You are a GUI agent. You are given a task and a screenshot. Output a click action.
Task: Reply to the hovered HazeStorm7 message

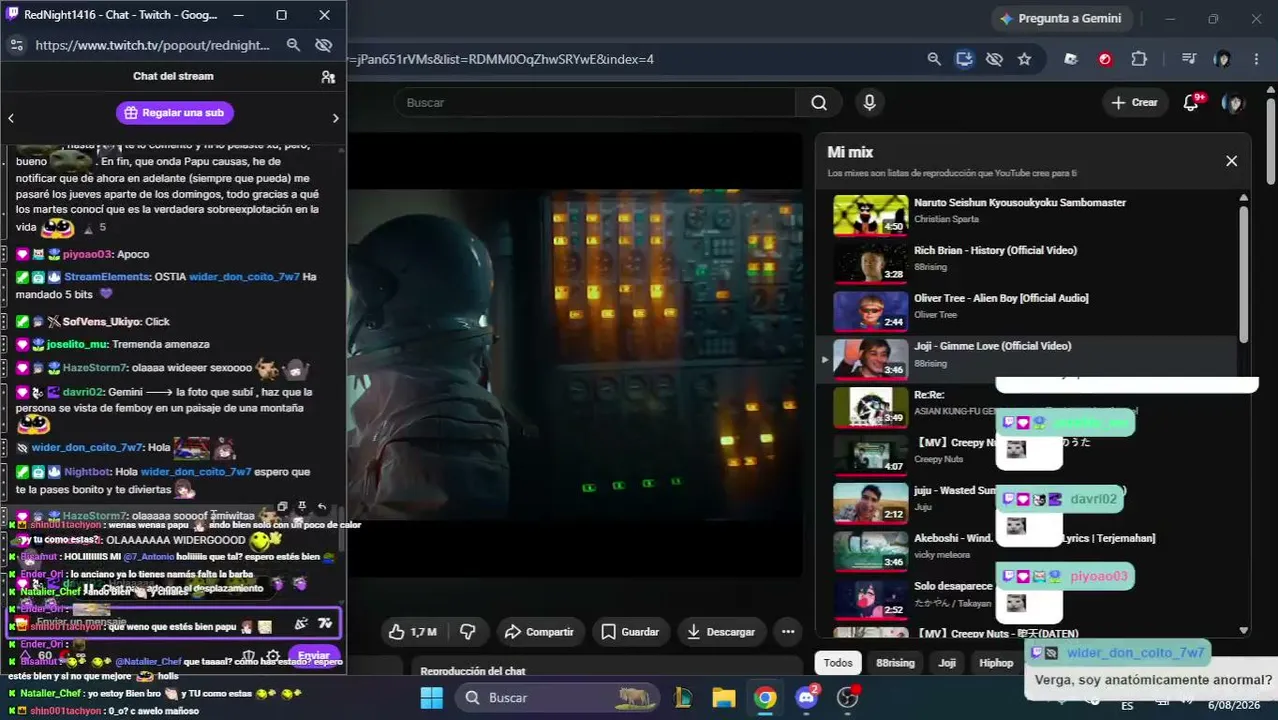tap(322, 507)
